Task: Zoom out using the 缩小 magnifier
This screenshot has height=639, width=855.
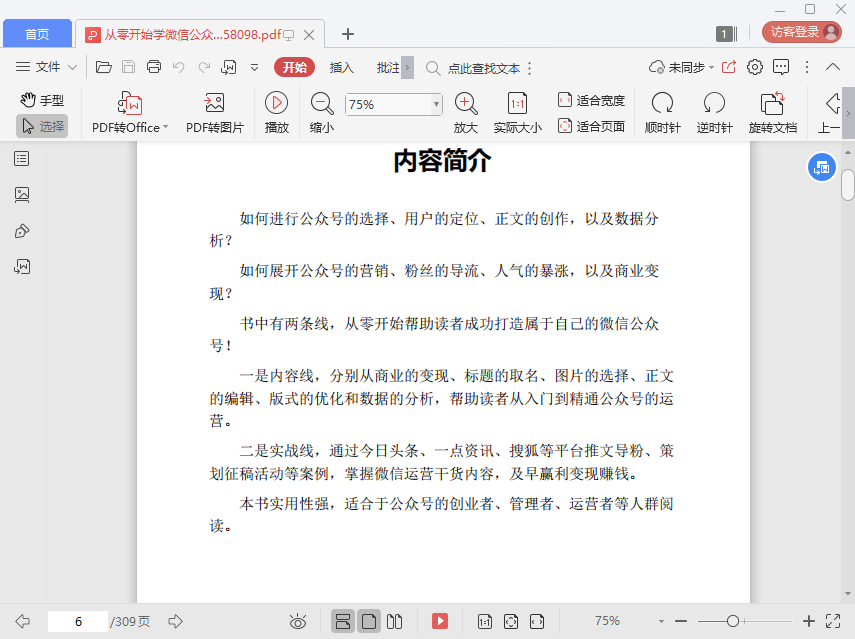Action: (x=322, y=103)
